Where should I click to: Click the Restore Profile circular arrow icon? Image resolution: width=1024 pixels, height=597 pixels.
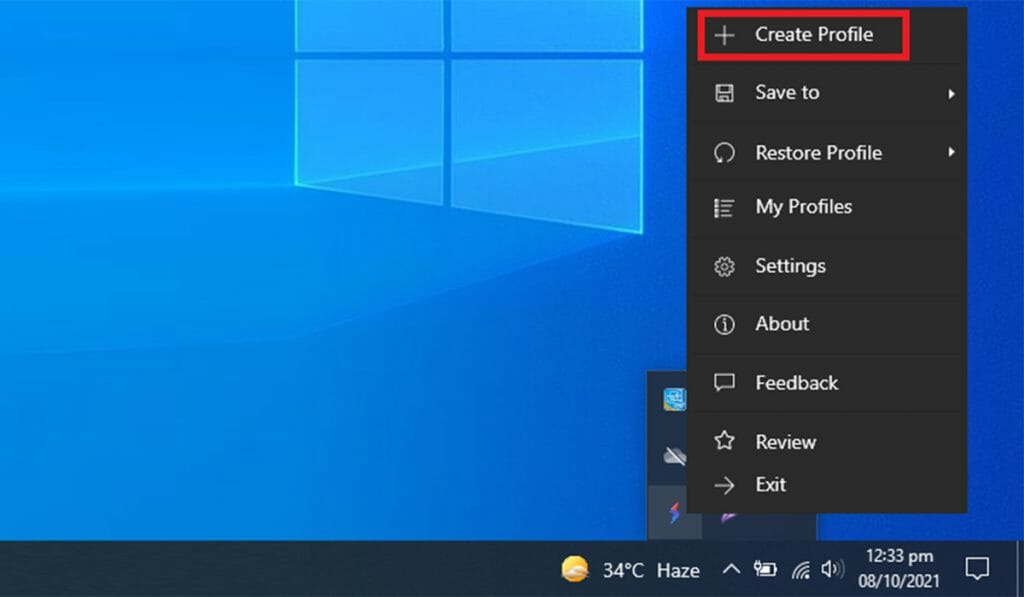(724, 154)
